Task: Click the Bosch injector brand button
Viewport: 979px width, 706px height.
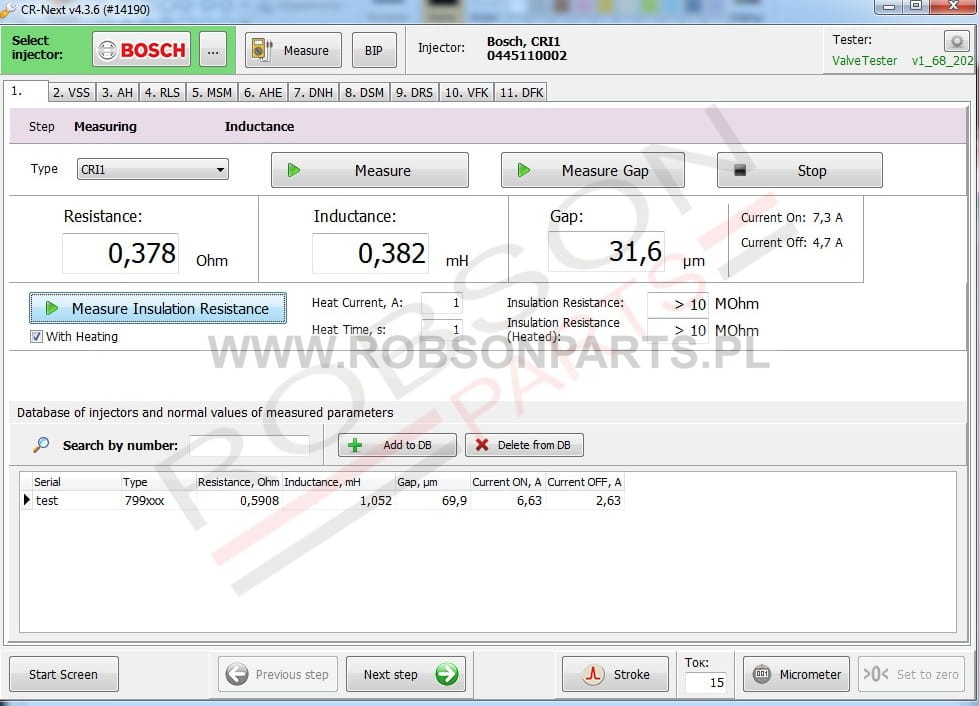Action: [x=141, y=50]
